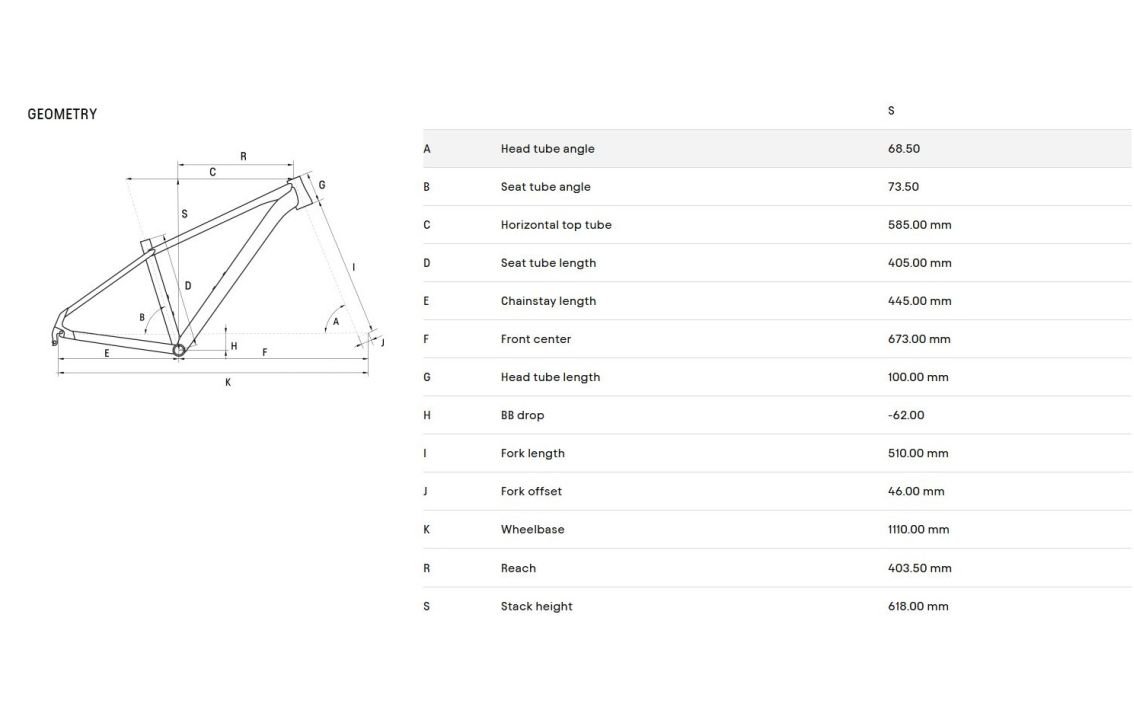1134x709 pixels.
Task: Click the R reach marker atop diagram
Action: pyautogui.click(x=243, y=156)
